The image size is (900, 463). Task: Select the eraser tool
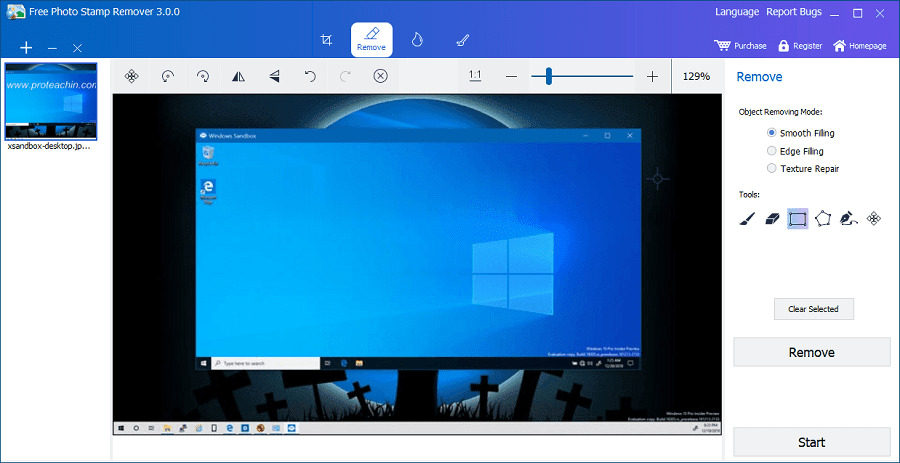(x=773, y=219)
